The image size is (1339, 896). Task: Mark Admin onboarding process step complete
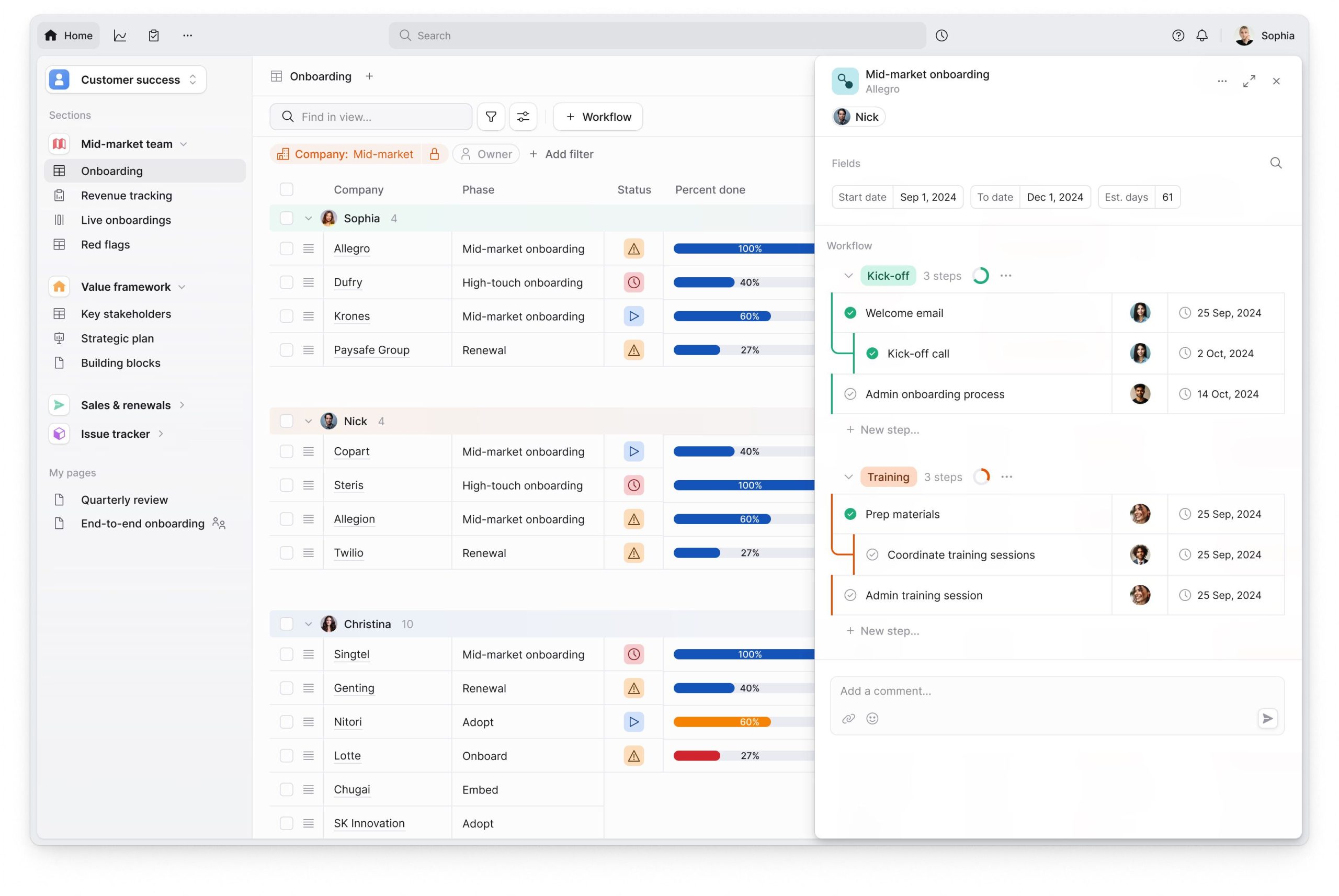pos(850,394)
